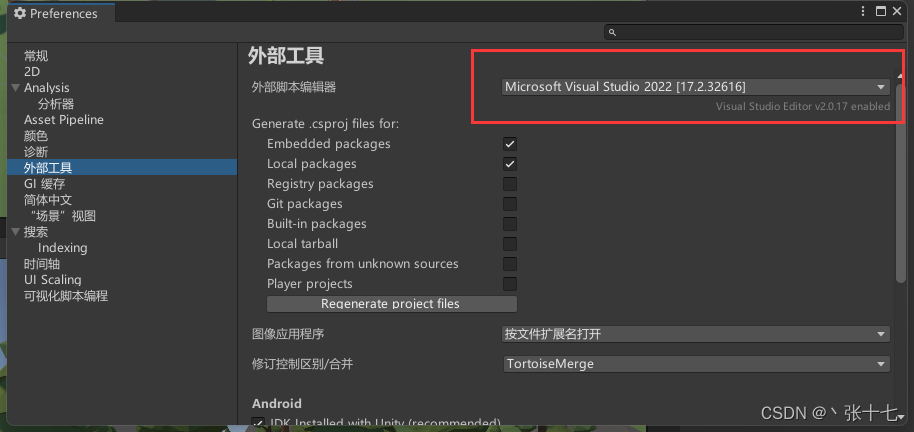This screenshot has width=914, height=432.
Task: Select 简体中文 in the sidebar
Action: [48, 200]
